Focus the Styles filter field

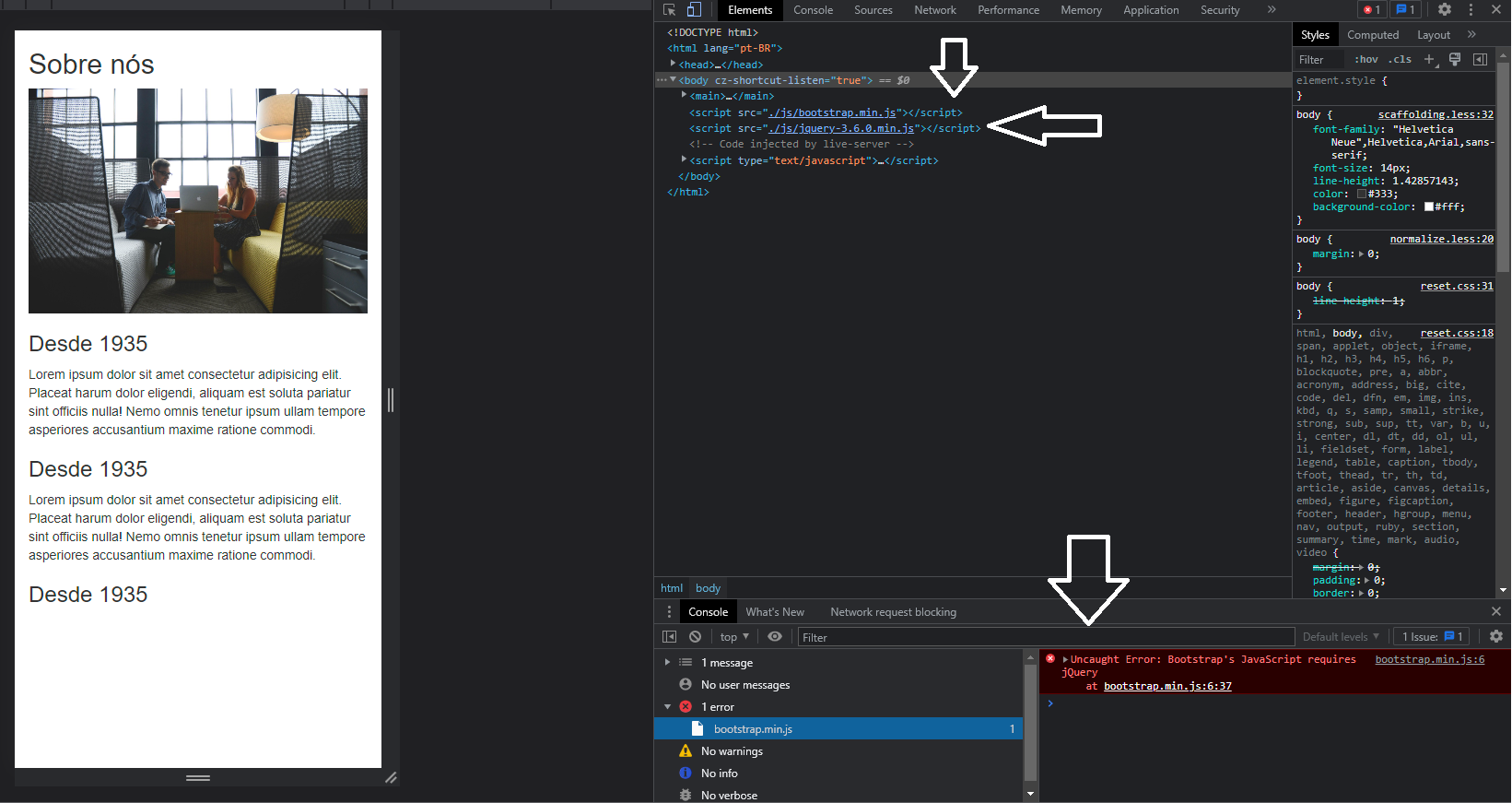point(1320,60)
